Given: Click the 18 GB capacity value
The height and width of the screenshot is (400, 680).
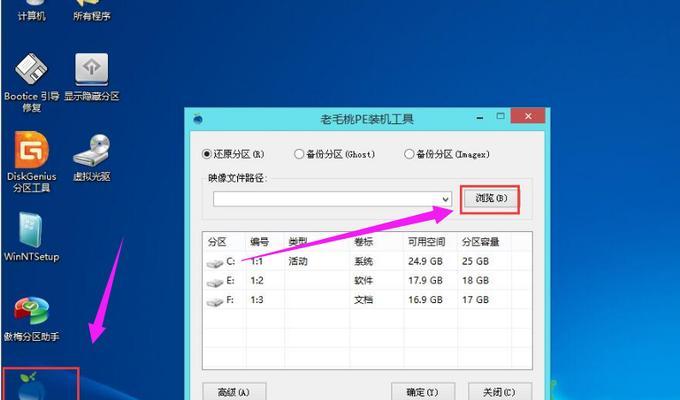Looking at the screenshot, I should pyautogui.click(x=475, y=281).
